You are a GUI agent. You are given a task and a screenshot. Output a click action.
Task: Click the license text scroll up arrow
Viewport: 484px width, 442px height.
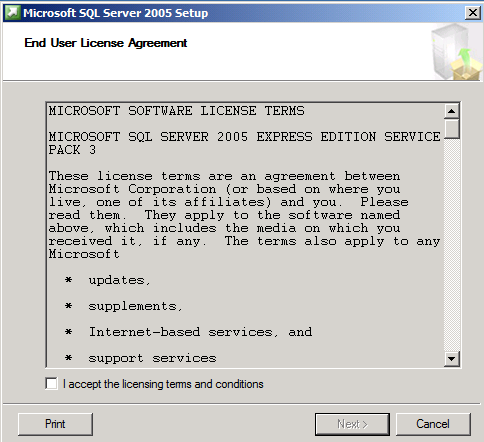click(x=452, y=111)
